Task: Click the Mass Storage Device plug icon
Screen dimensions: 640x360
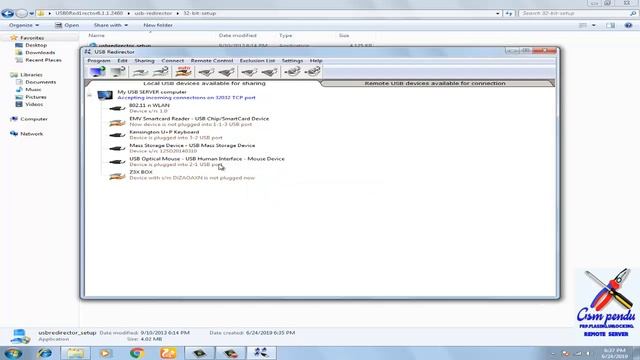Action: (117, 148)
